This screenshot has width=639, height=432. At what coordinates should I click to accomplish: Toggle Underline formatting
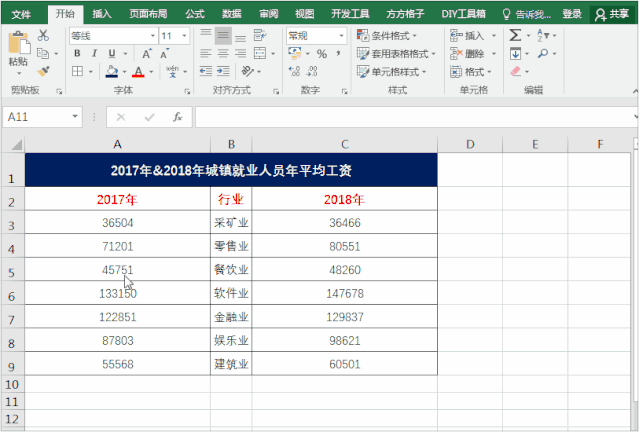coord(112,53)
